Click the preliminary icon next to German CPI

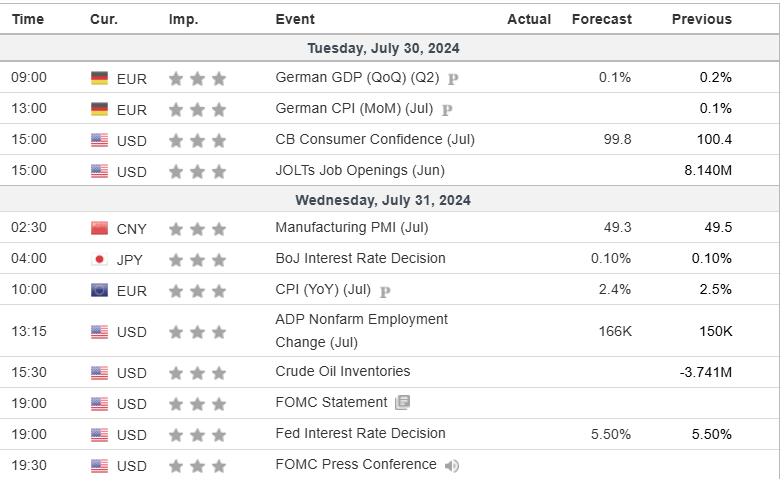click(x=447, y=109)
